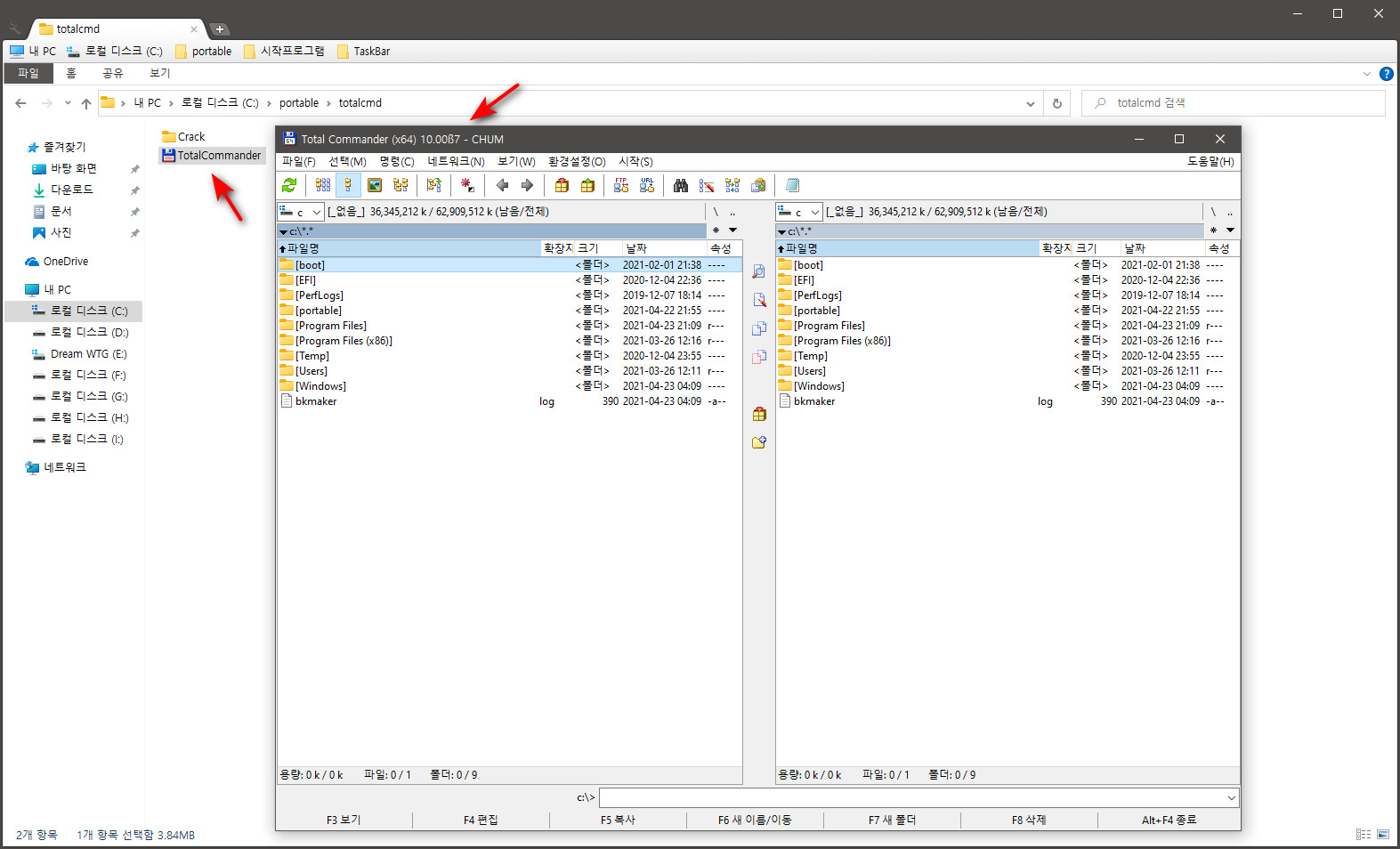
Task: Click the Copy files icon between panels
Action: pos(759,328)
